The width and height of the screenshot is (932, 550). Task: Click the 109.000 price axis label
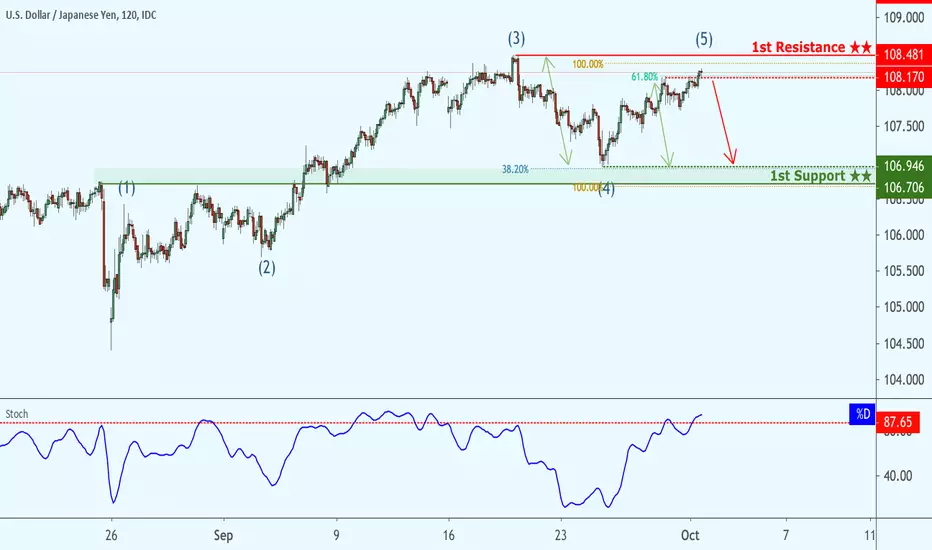(903, 18)
